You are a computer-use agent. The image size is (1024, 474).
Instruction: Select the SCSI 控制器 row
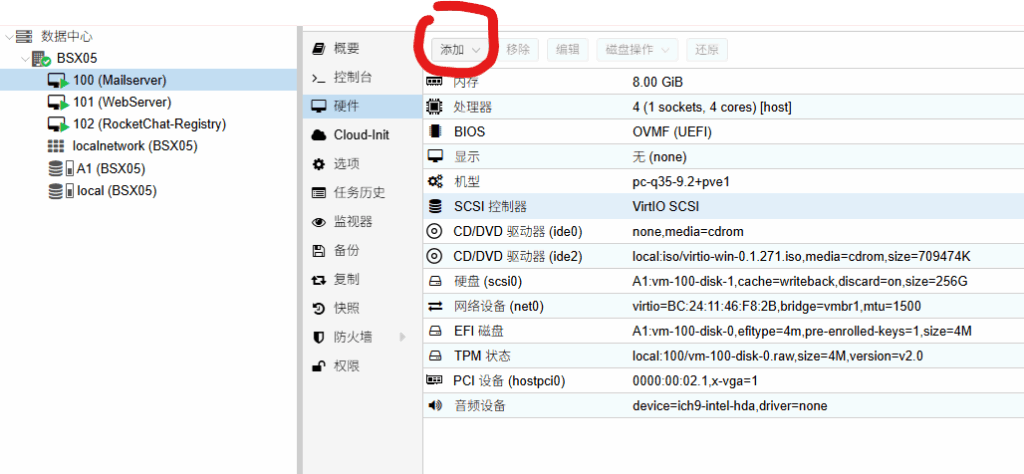click(x=723, y=206)
